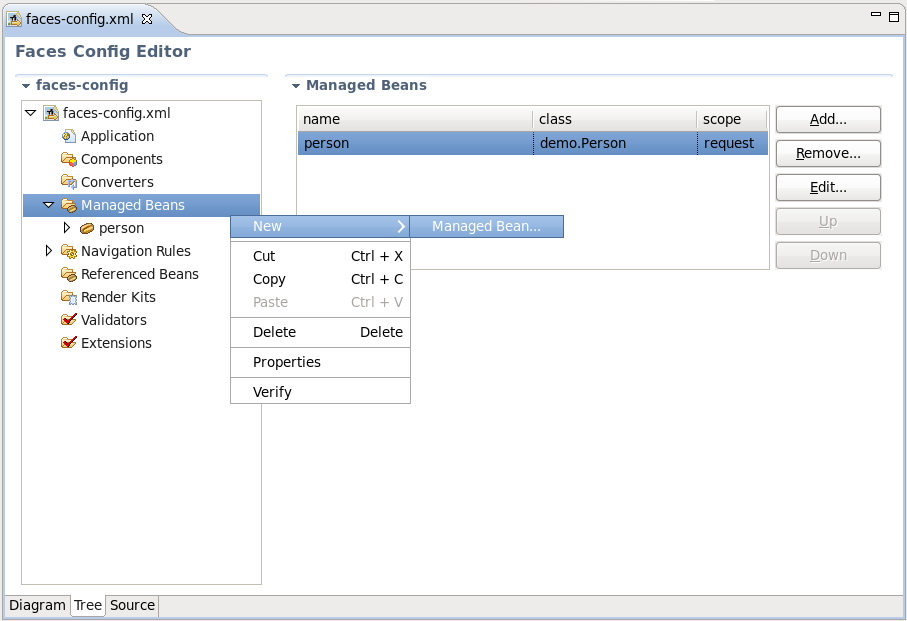Click the Application node icon in tree
Screen dimensions: 907x621
[69, 136]
